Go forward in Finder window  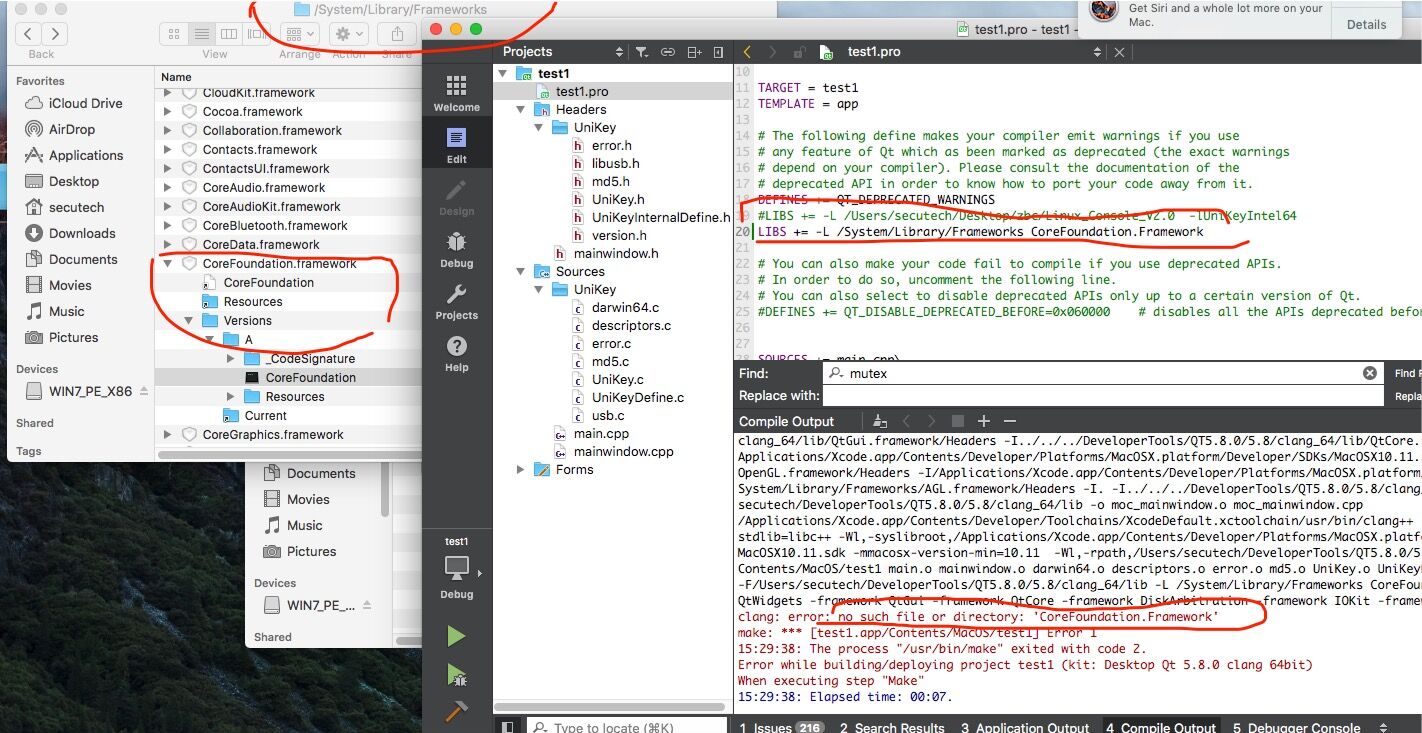point(55,34)
